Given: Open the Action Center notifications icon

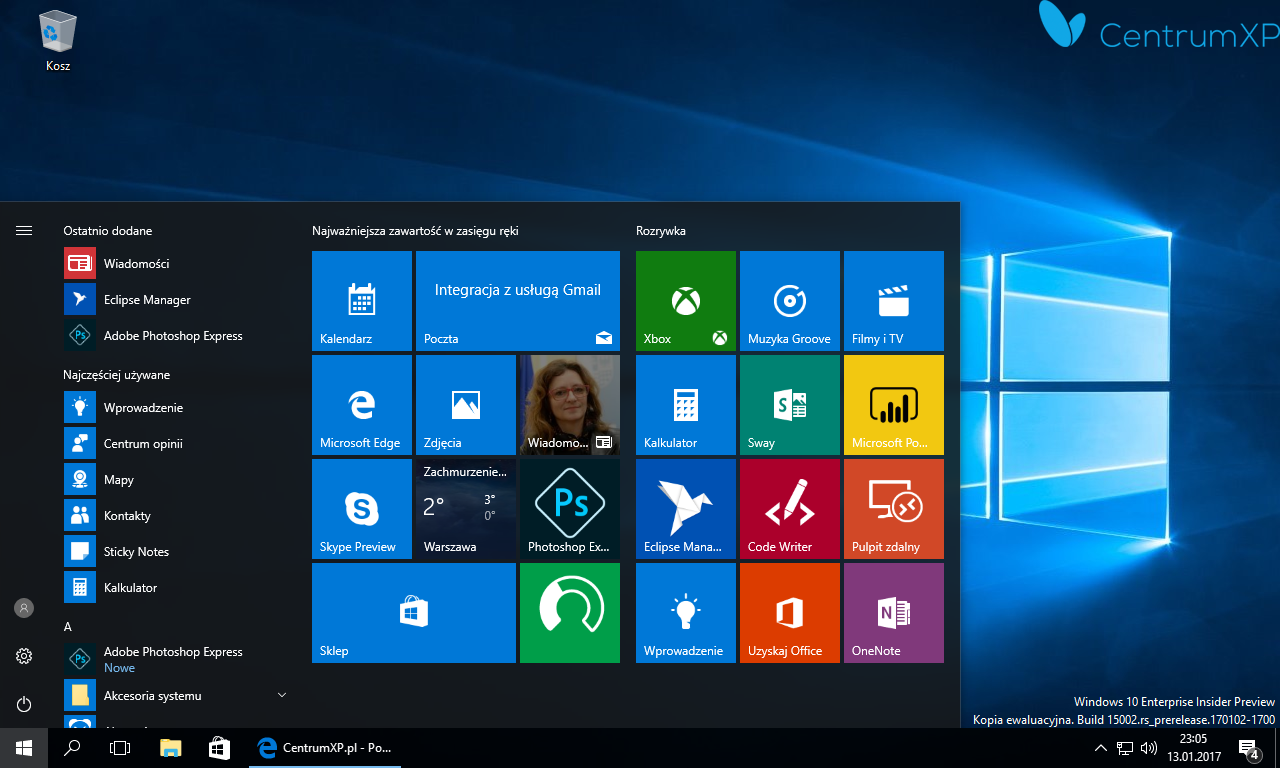Looking at the screenshot, I should pos(1248,748).
